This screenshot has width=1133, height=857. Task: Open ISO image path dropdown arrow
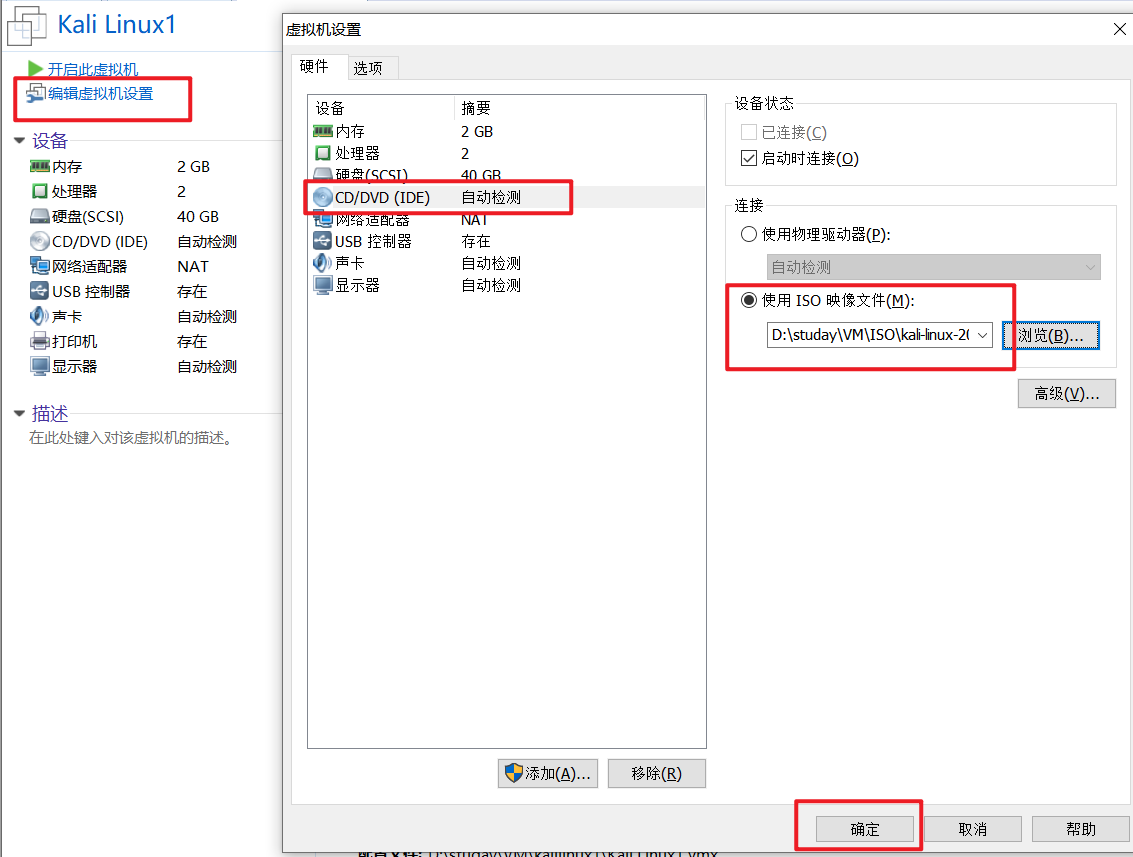(982, 335)
